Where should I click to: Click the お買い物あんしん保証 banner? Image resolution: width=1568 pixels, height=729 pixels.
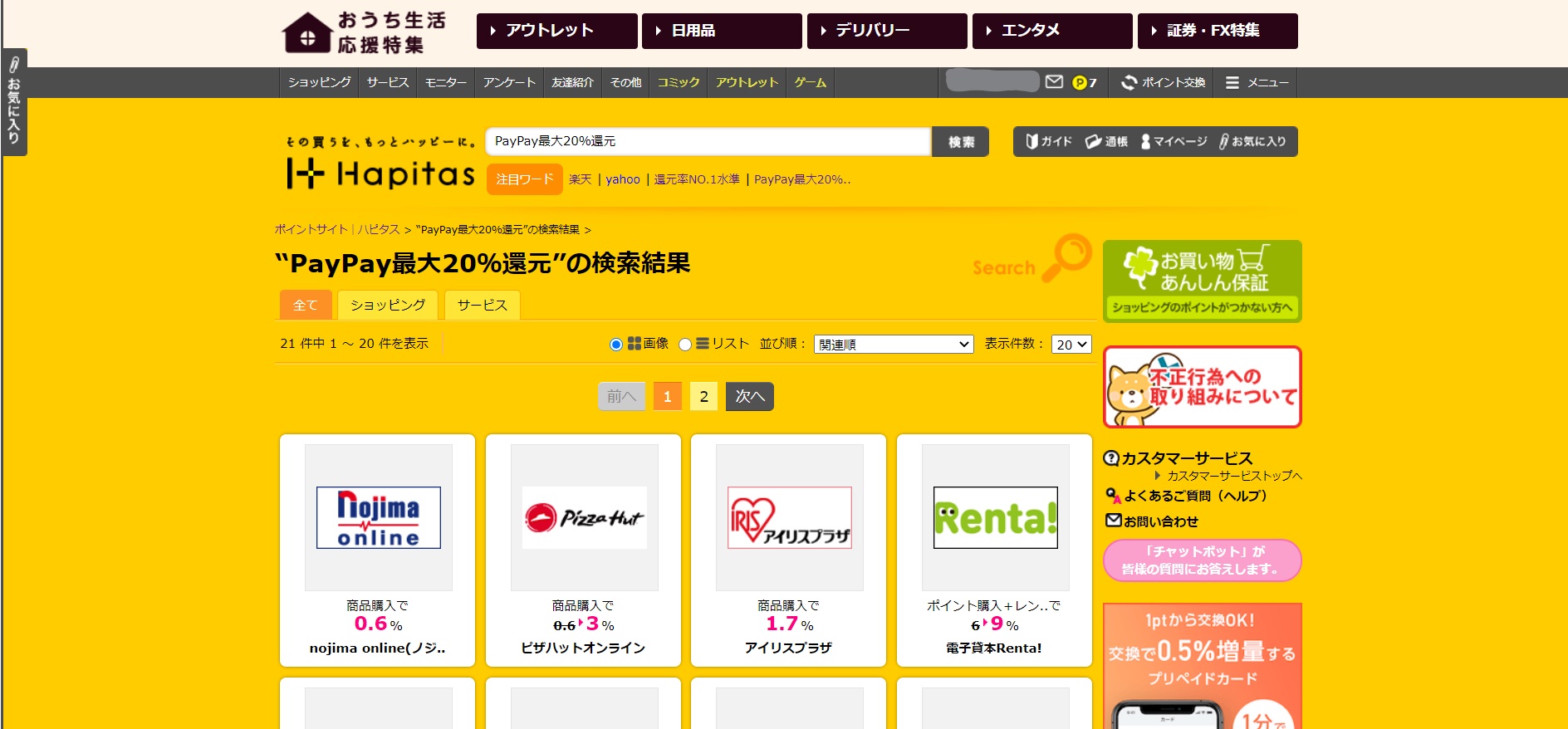point(1202,281)
